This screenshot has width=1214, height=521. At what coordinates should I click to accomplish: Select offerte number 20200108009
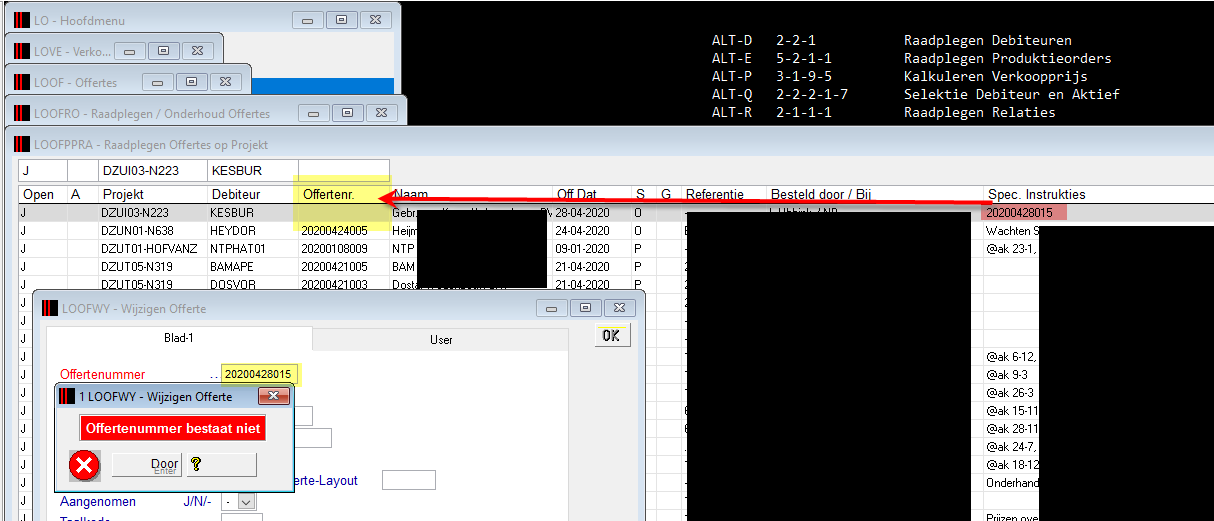click(x=344, y=249)
